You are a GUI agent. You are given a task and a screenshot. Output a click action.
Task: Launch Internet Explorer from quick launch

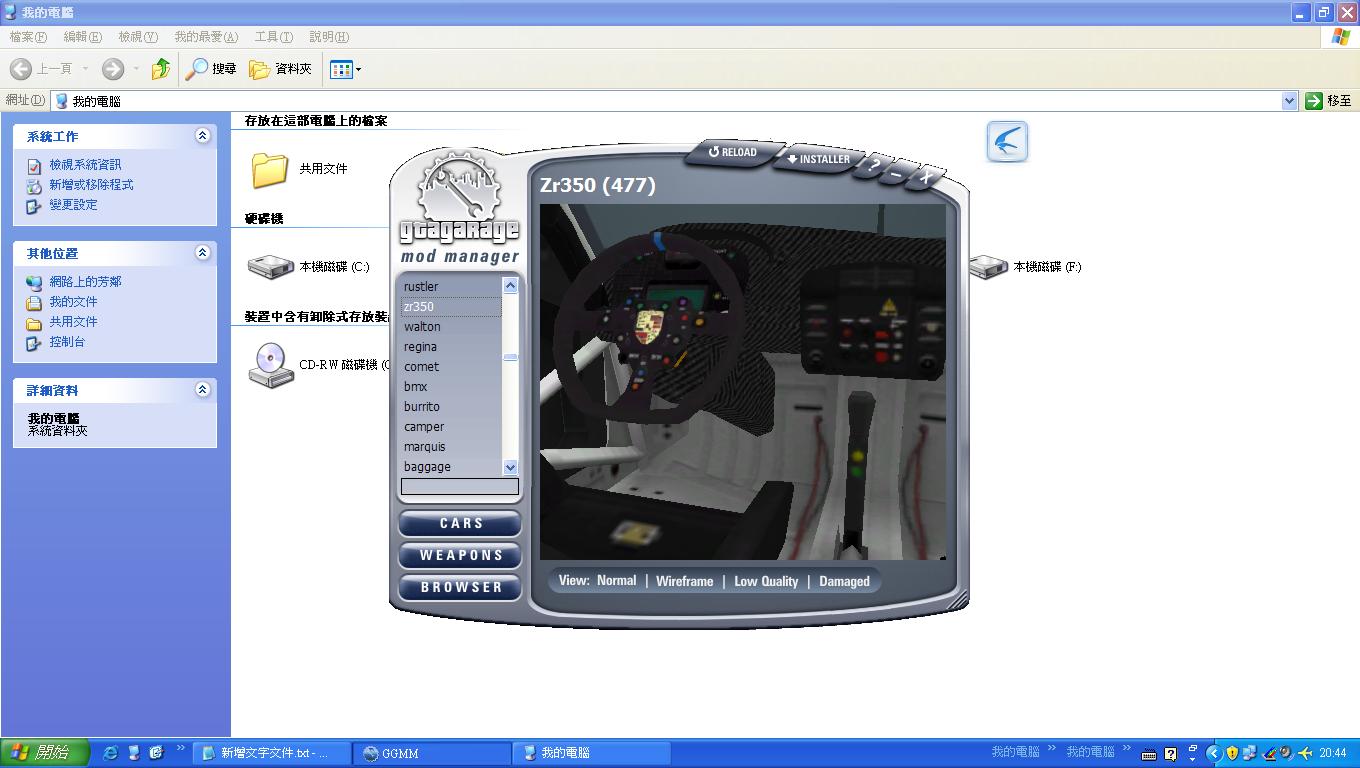coord(111,752)
